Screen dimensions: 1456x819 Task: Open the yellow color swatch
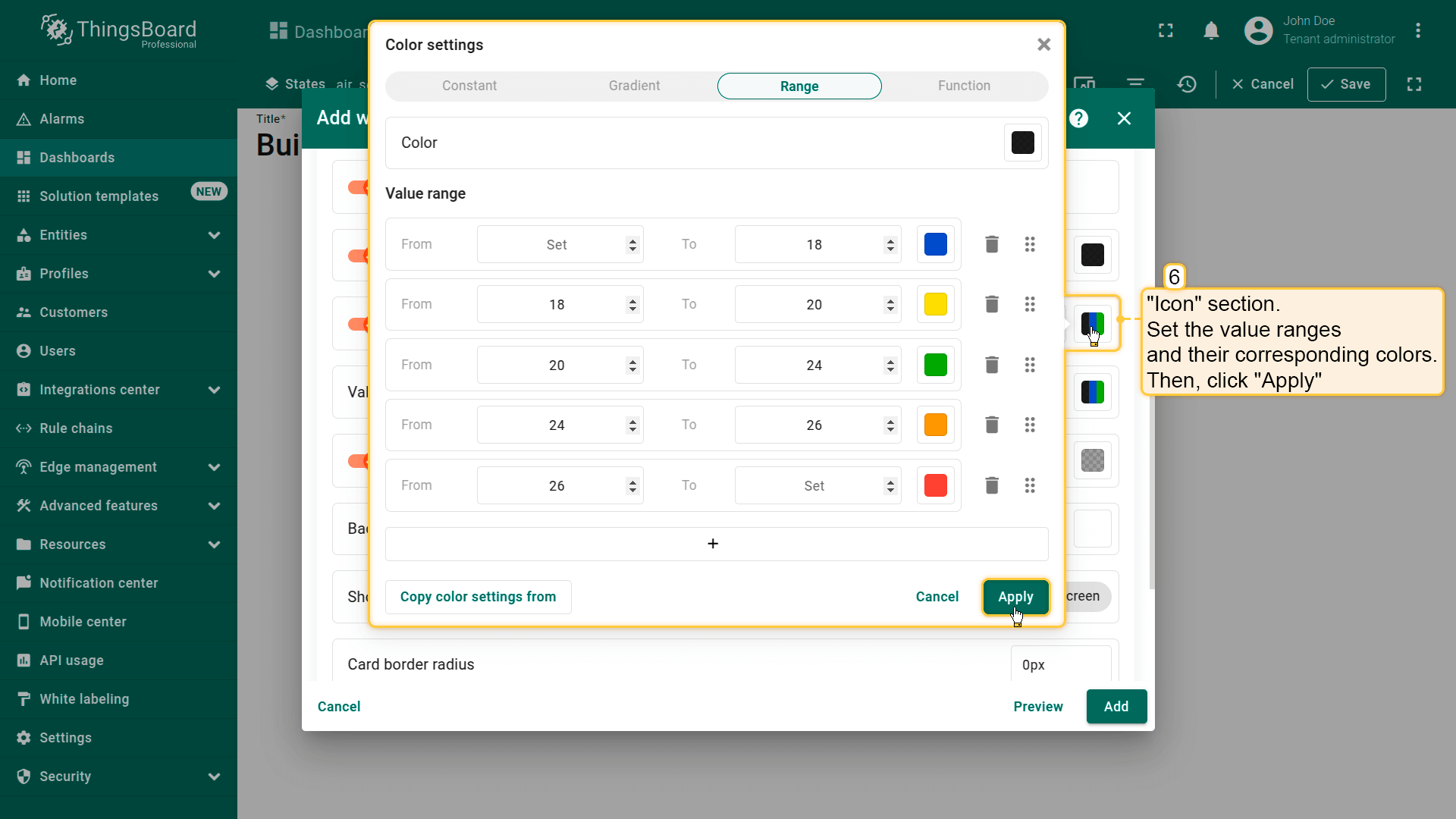pos(935,305)
